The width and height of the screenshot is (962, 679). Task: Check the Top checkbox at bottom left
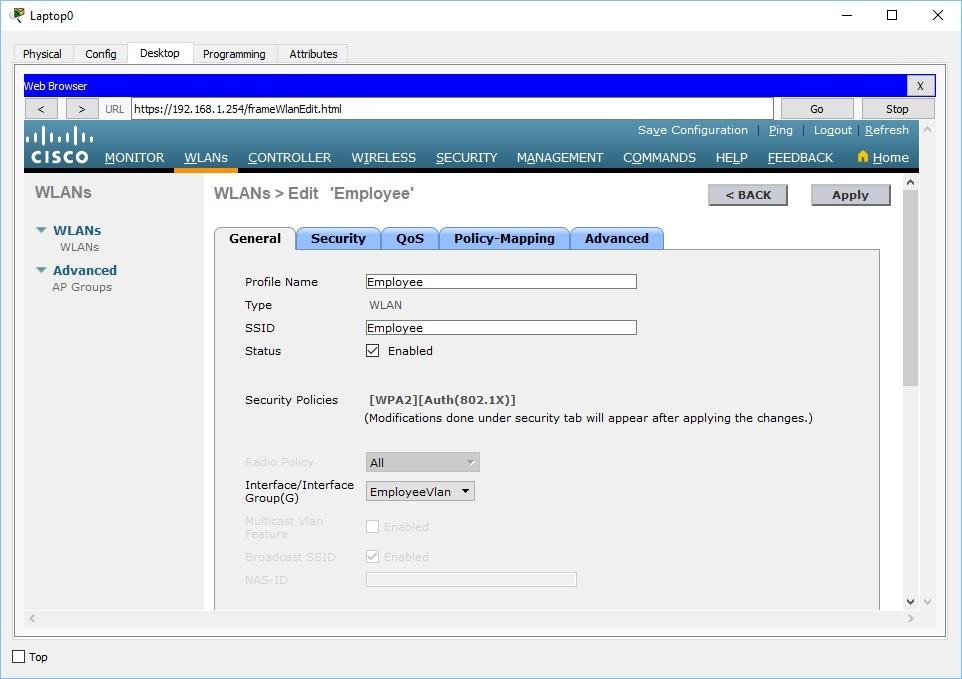[17, 657]
